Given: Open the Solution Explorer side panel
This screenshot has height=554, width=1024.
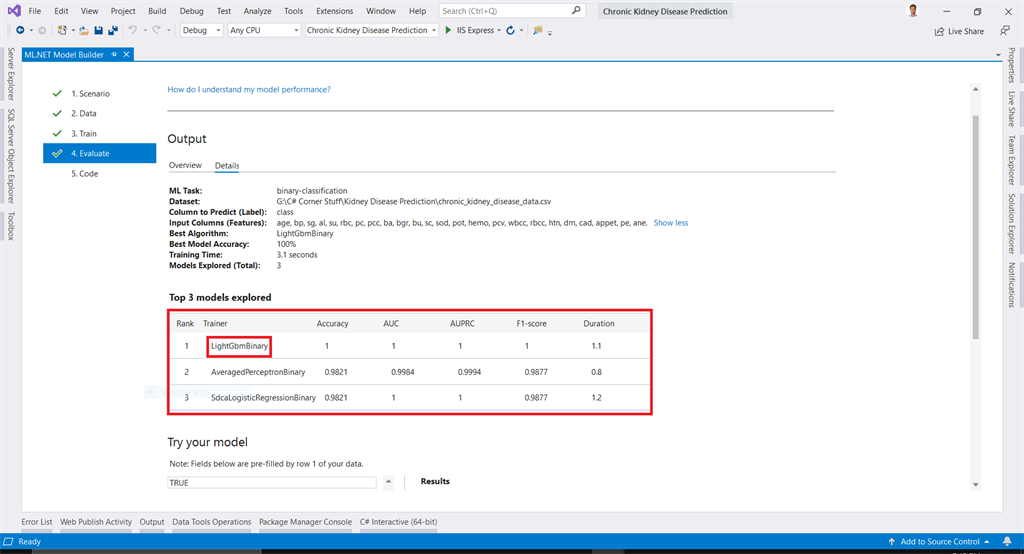Looking at the screenshot, I should coord(1012,223).
